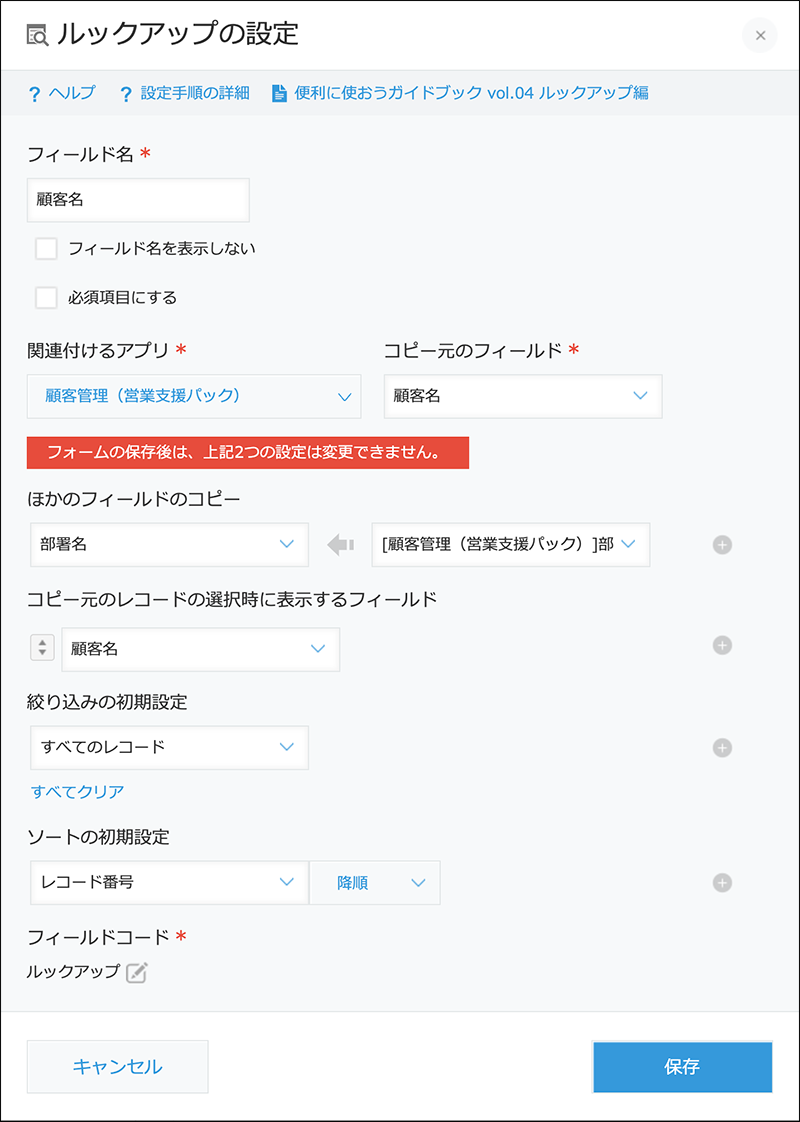Click the plus icon beside 絞り込みの初期設定
This screenshot has width=800, height=1122.
pyautogui.click(x=722, y=747)
